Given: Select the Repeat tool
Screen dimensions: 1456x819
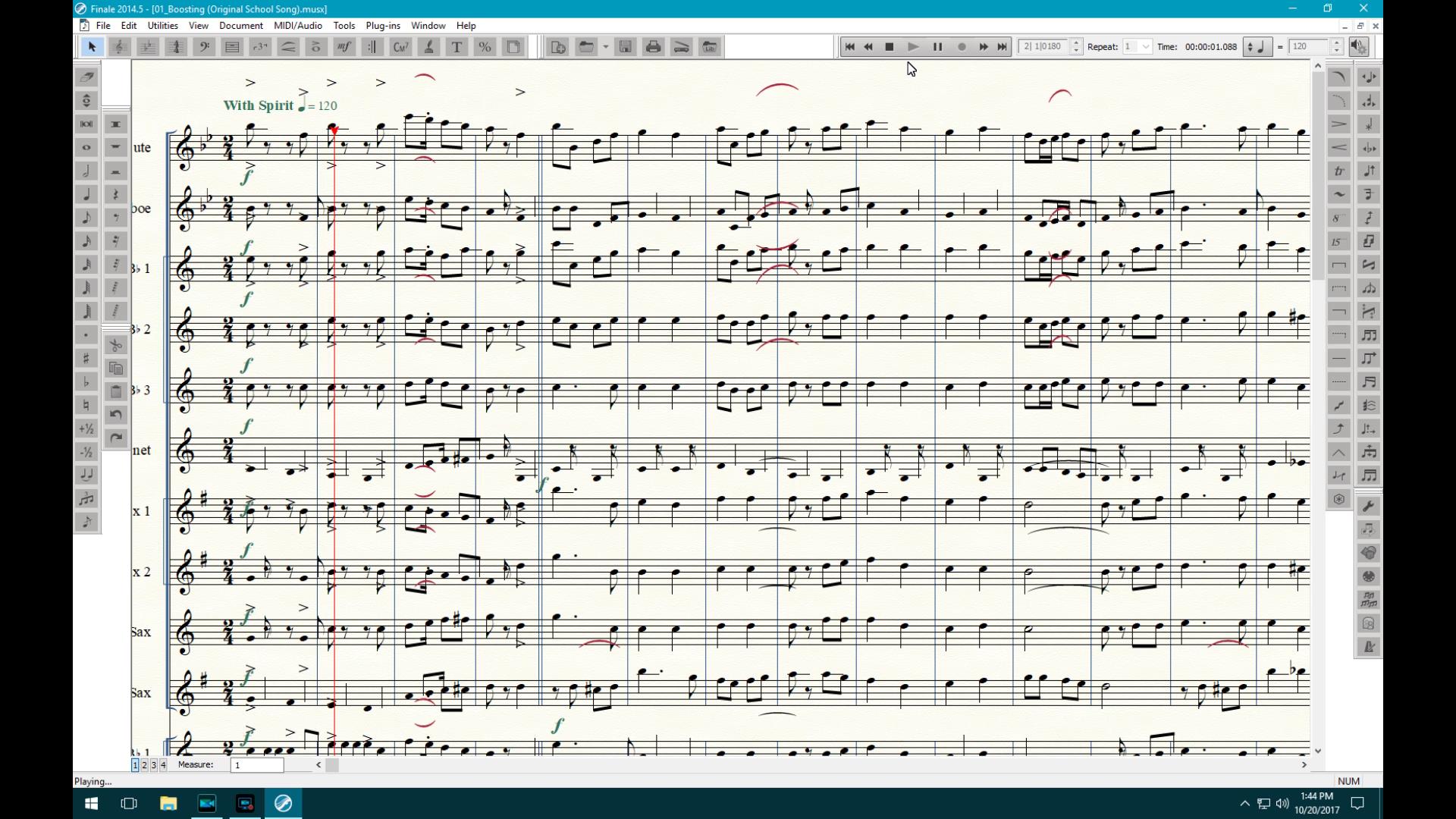Looking at the screenshot, I should [372, 47].
